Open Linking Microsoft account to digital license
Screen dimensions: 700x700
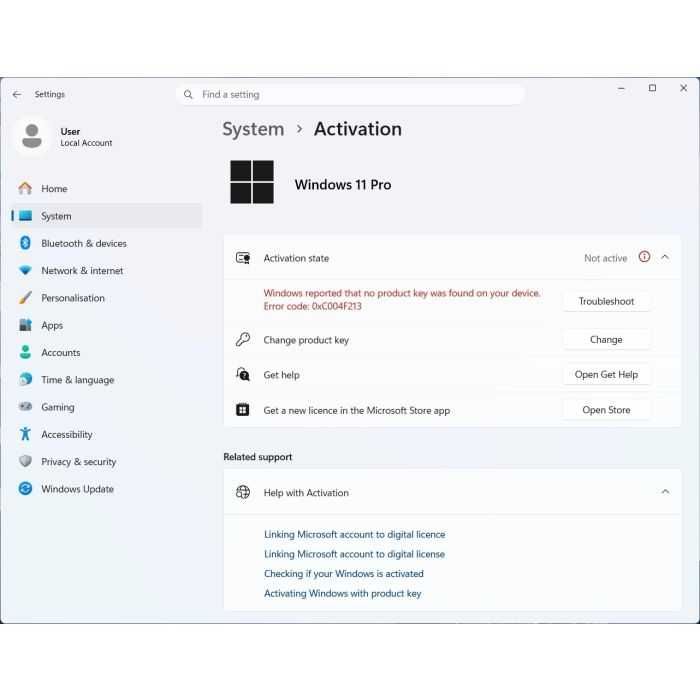(x=354, y=554)
